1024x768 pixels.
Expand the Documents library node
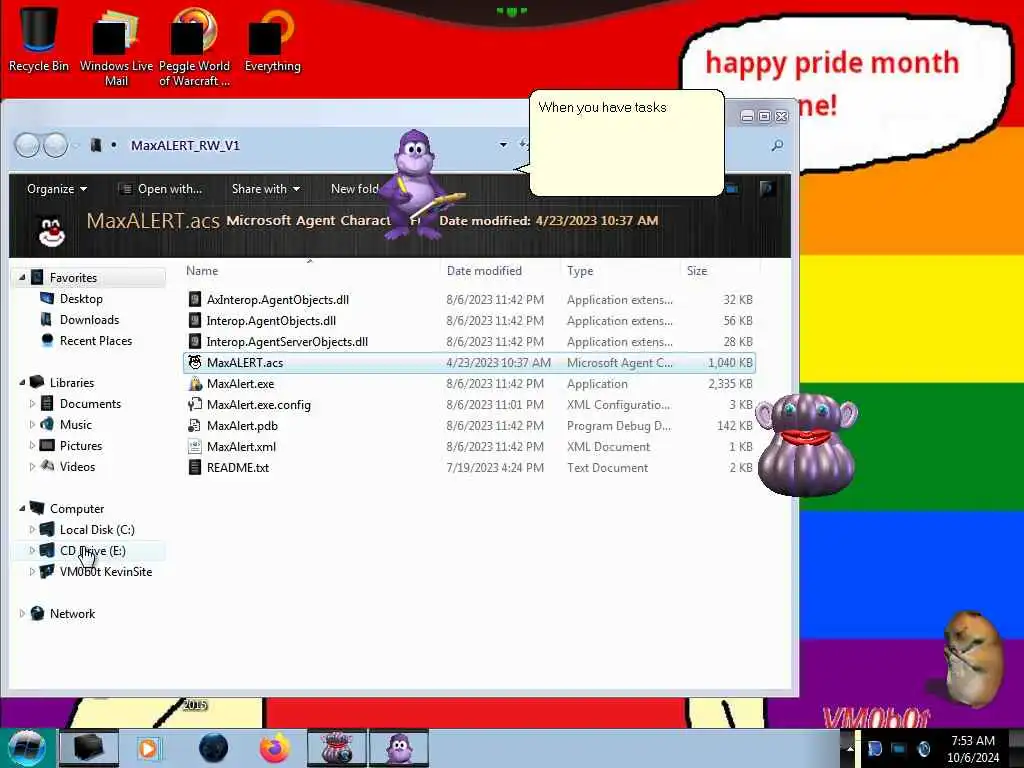click(x=32, y=404)
